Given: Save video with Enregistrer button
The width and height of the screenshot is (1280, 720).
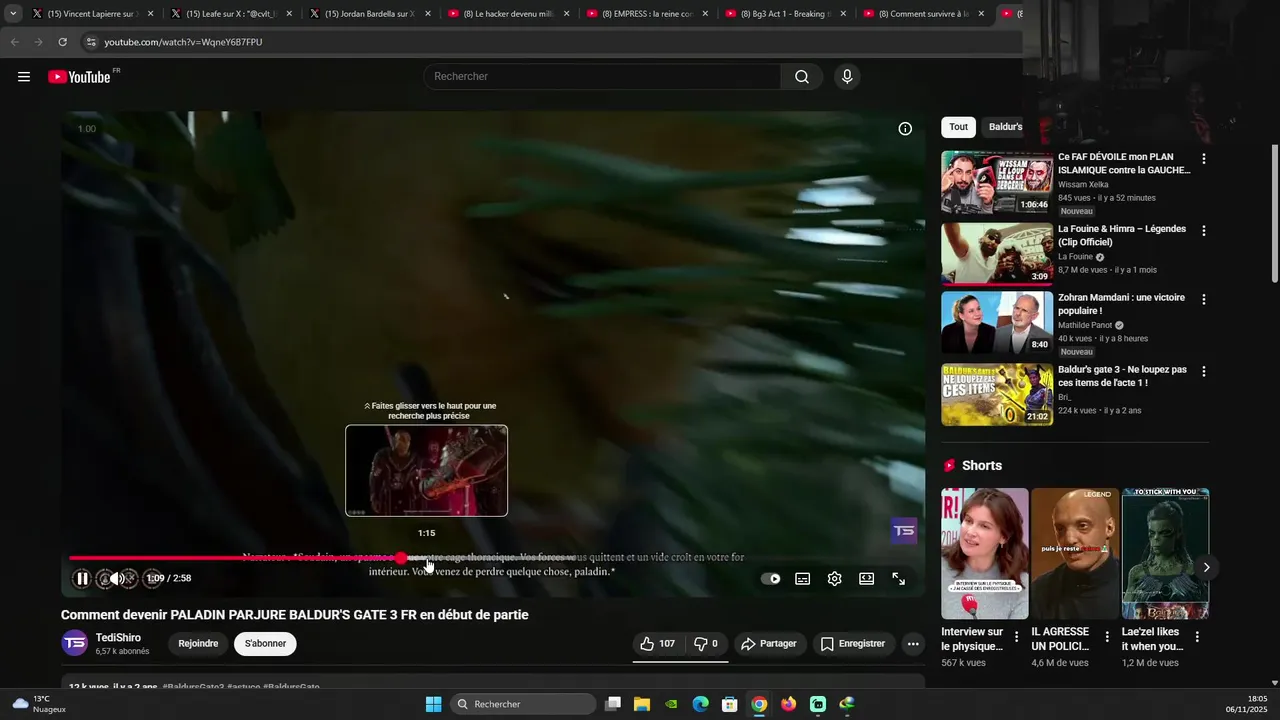Looking at the screenshot, I should [853, 644].
